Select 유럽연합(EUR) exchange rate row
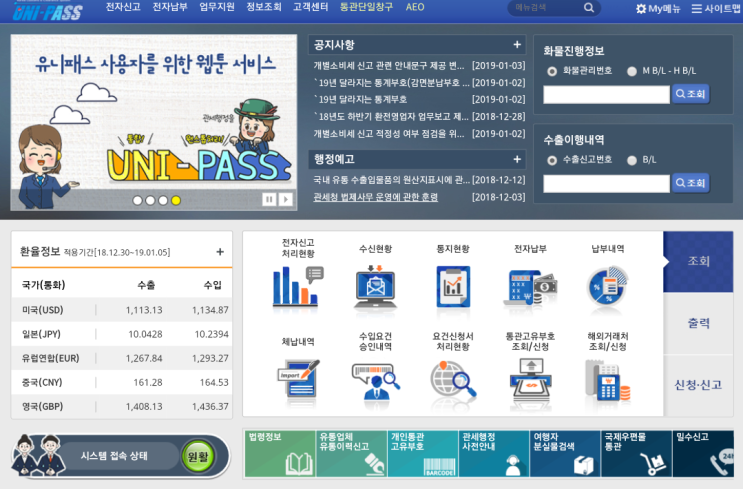 [x=122, y=358]
